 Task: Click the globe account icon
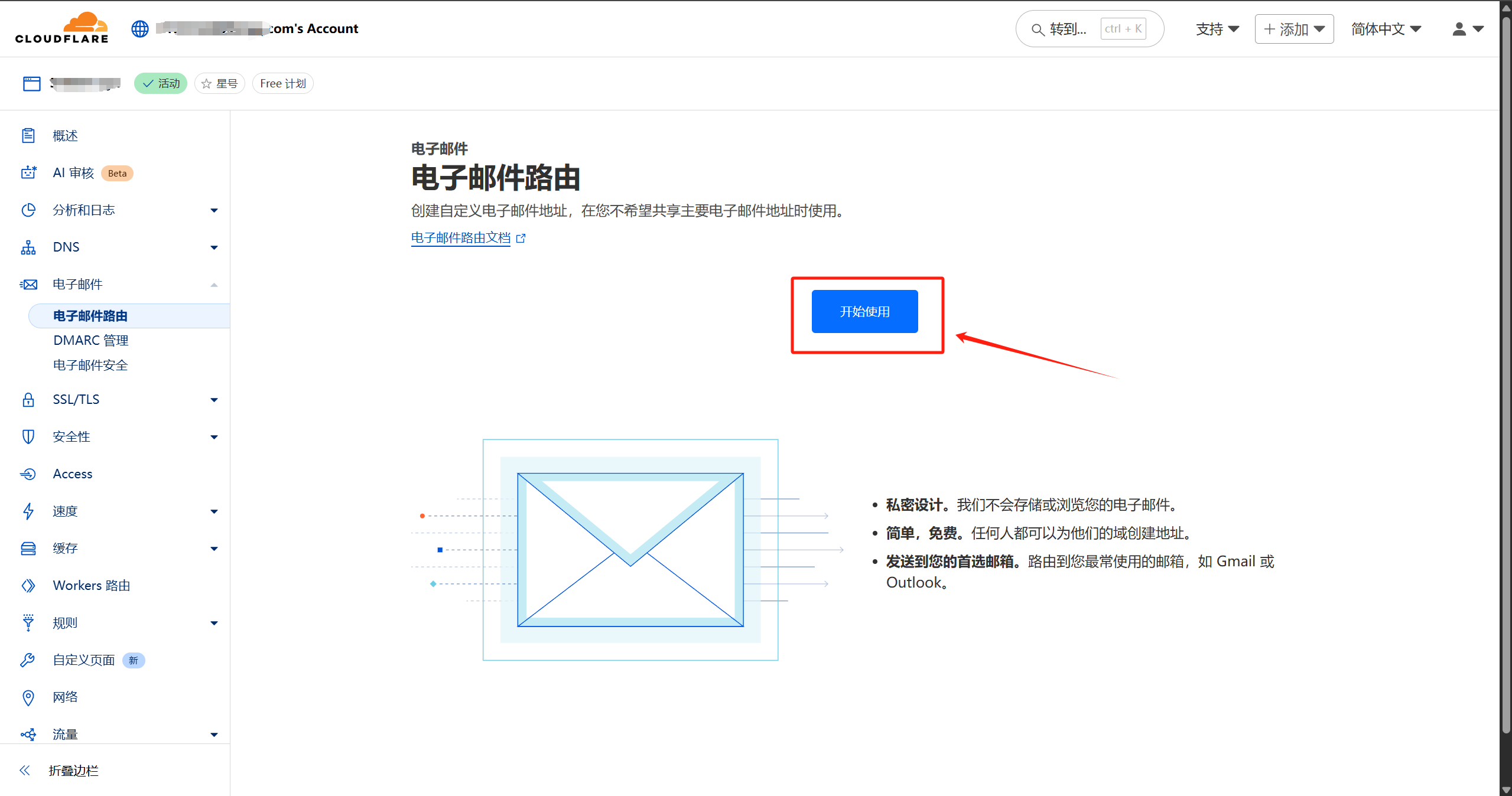pyautogui.click(x=140, y=28)
